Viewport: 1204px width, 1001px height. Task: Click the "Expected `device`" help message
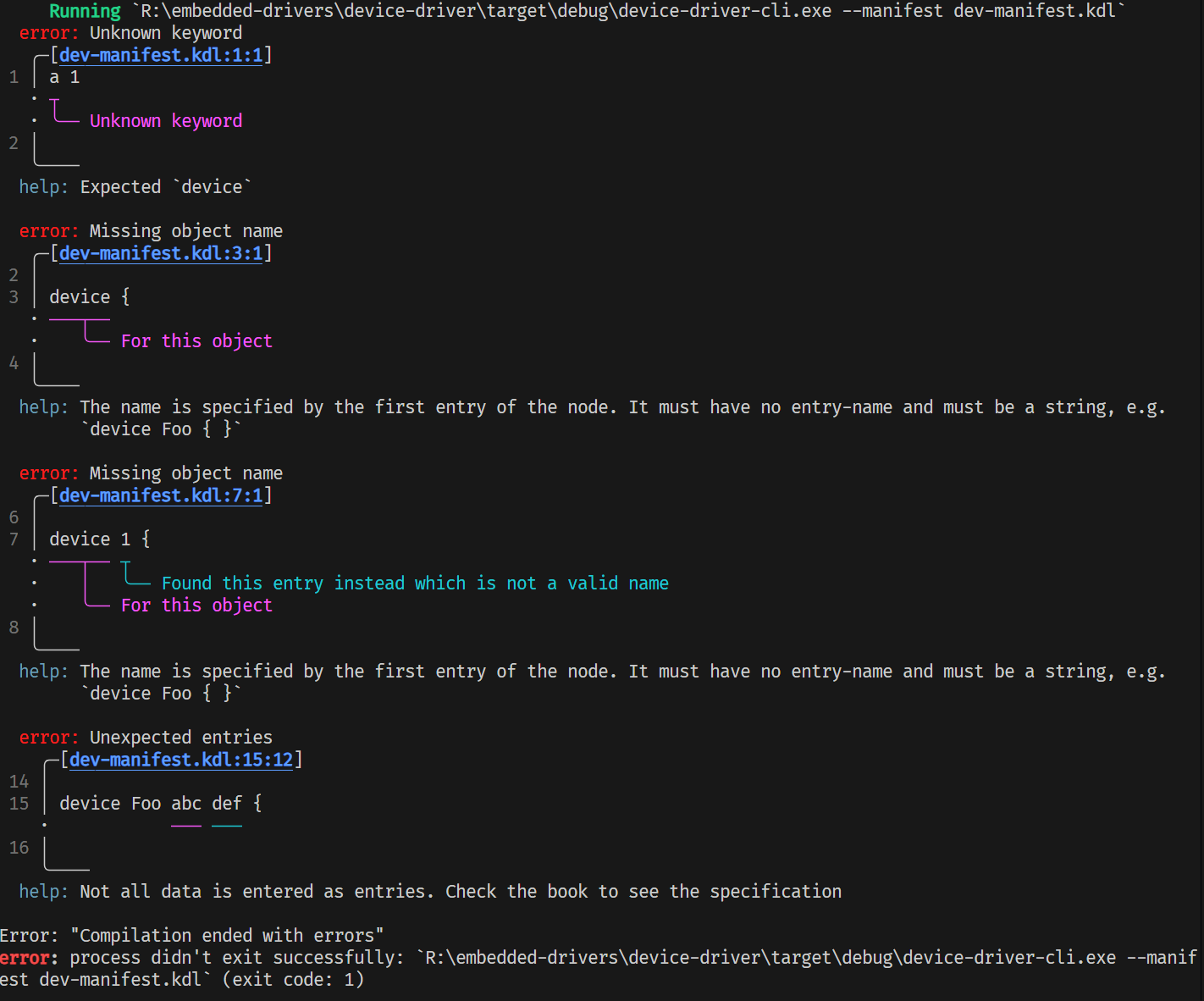pyautogui.click(x=166, y=187)
